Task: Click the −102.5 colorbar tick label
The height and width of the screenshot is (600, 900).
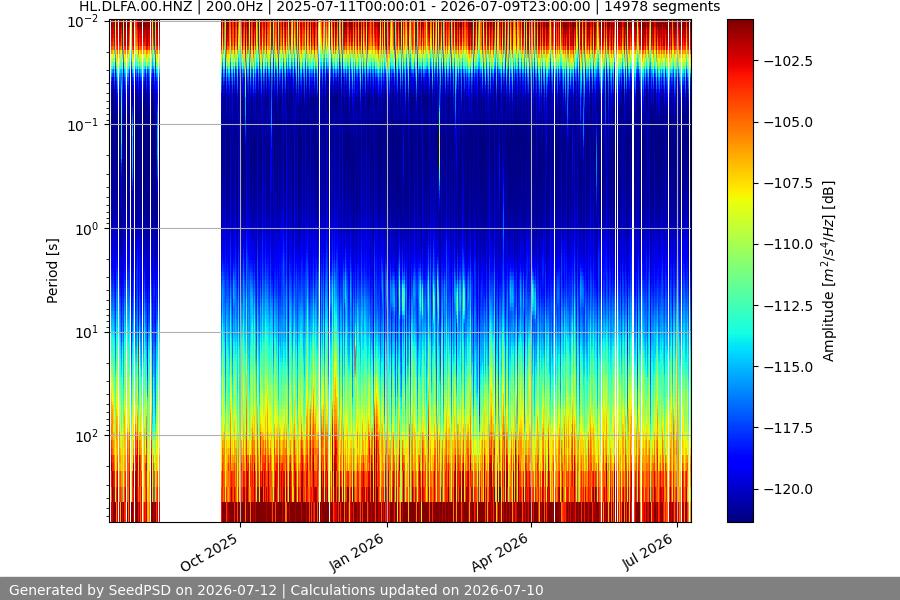Action: click(x=788, y=61)
